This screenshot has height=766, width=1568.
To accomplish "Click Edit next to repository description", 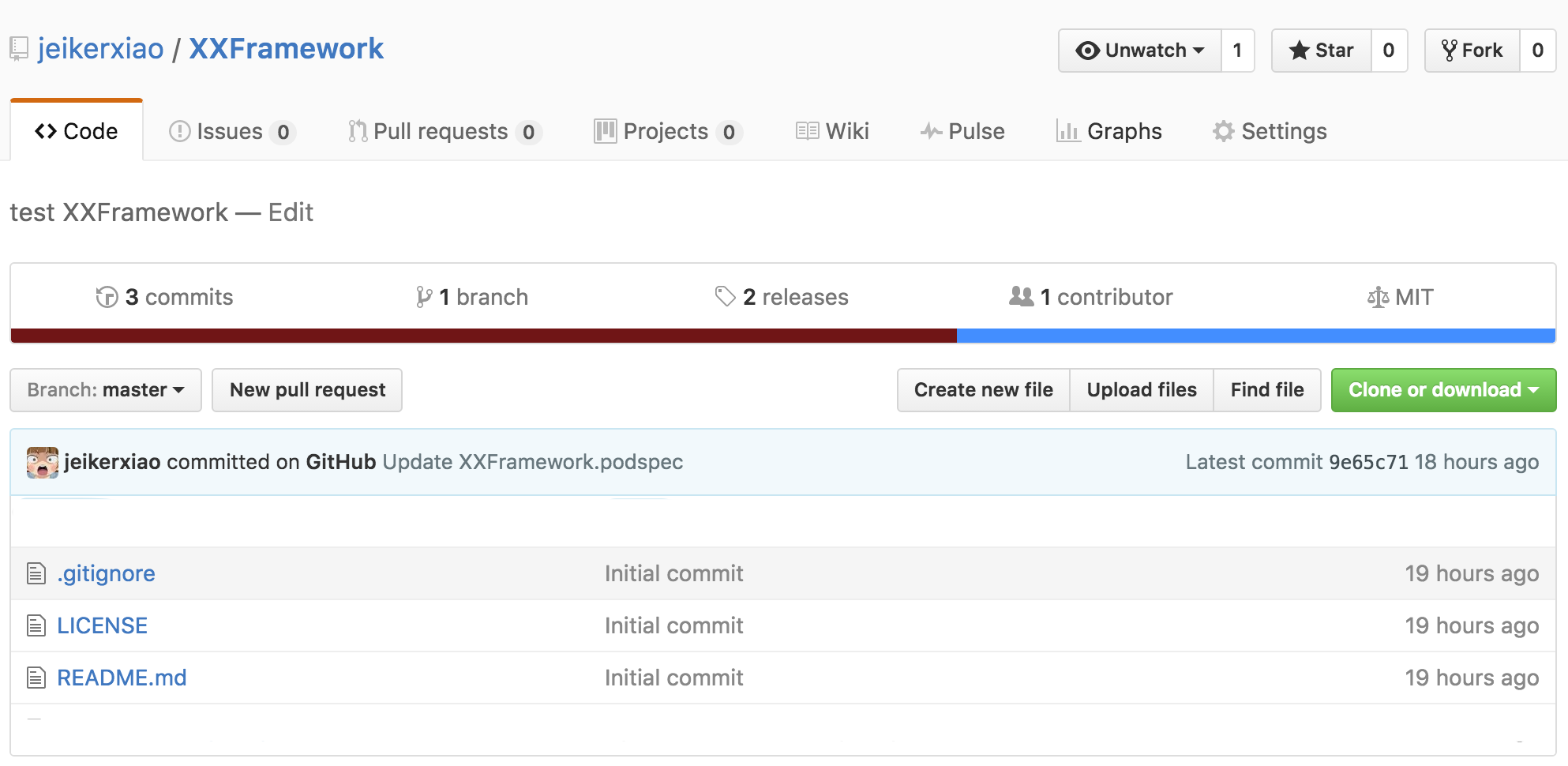I will click(291, 212).
